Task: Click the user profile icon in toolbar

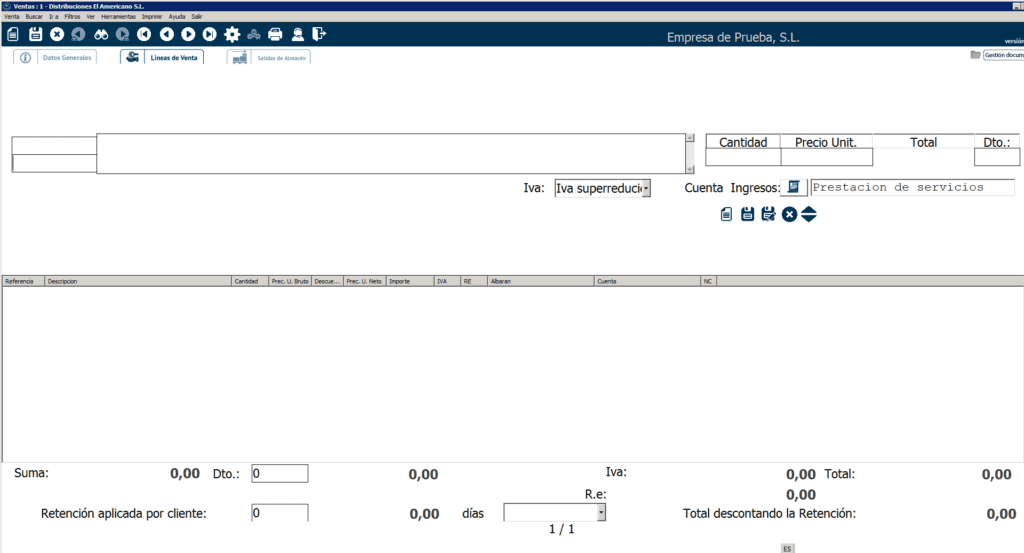Action: point(297,34)
